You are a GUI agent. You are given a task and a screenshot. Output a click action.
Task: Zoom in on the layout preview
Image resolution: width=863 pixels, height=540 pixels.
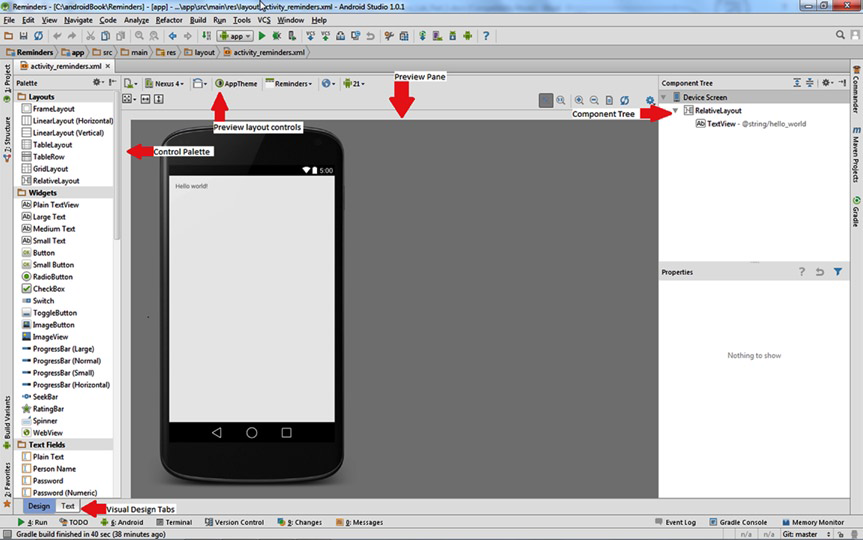click(579, 100)
